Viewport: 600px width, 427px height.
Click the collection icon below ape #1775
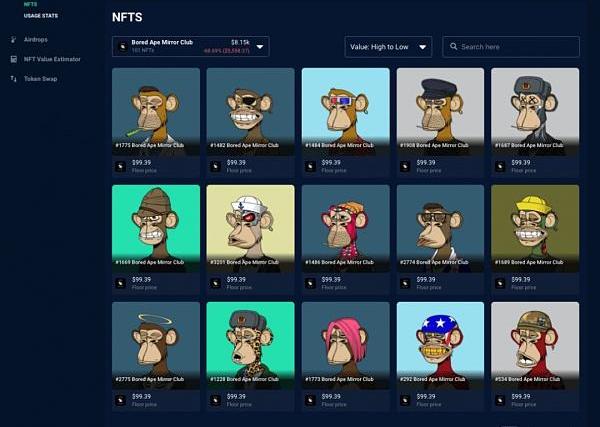click(121, 166)
